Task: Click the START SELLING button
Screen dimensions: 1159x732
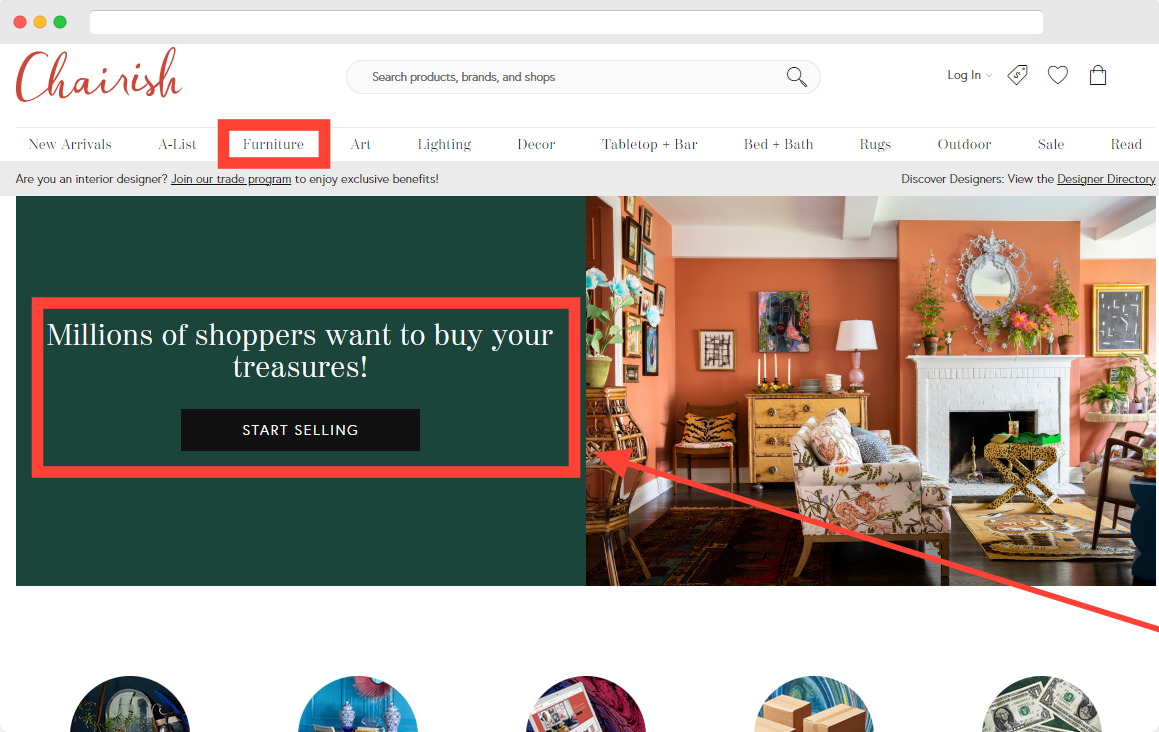Action: point(300,430)
